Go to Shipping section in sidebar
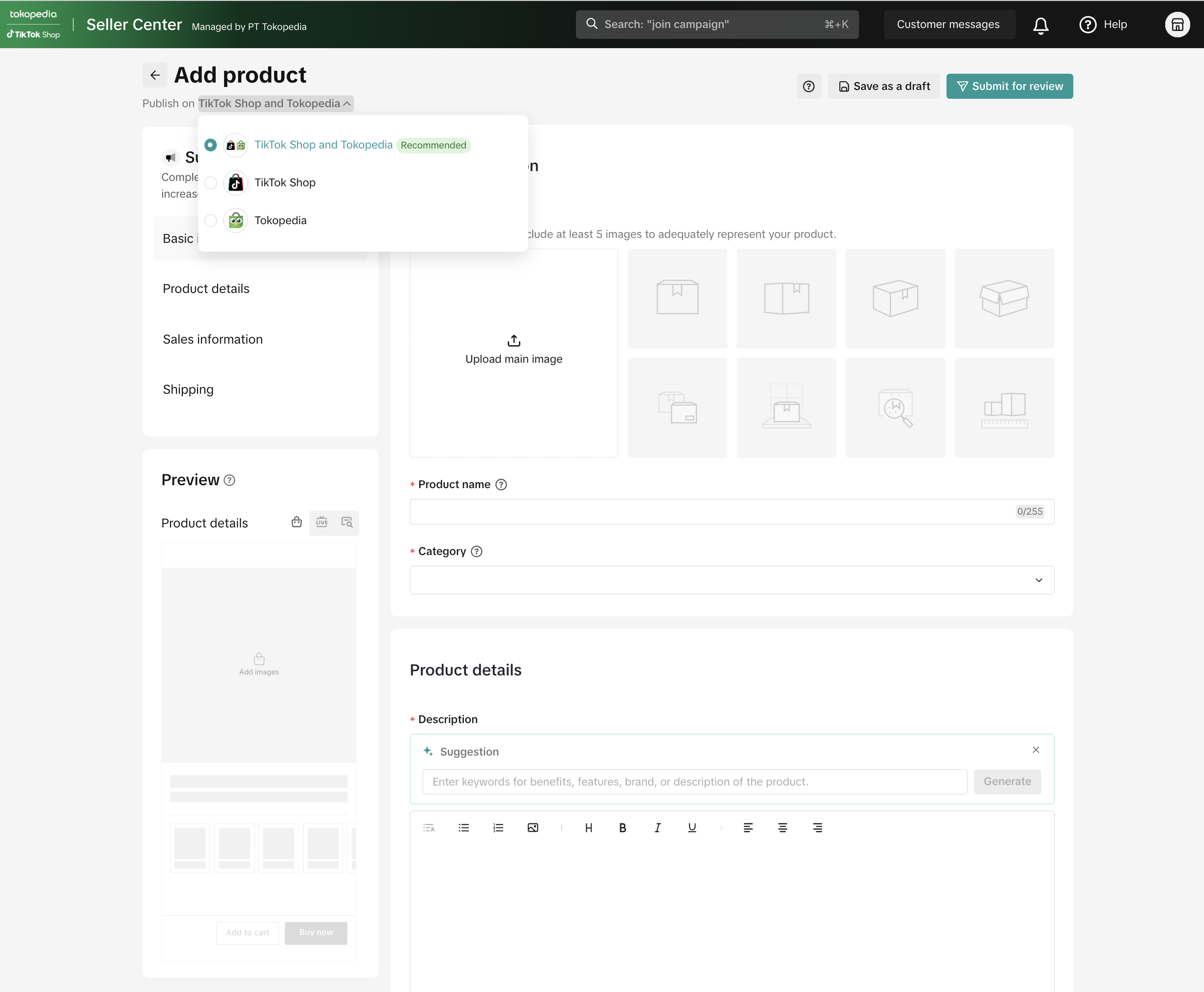 tap(188, 390)
